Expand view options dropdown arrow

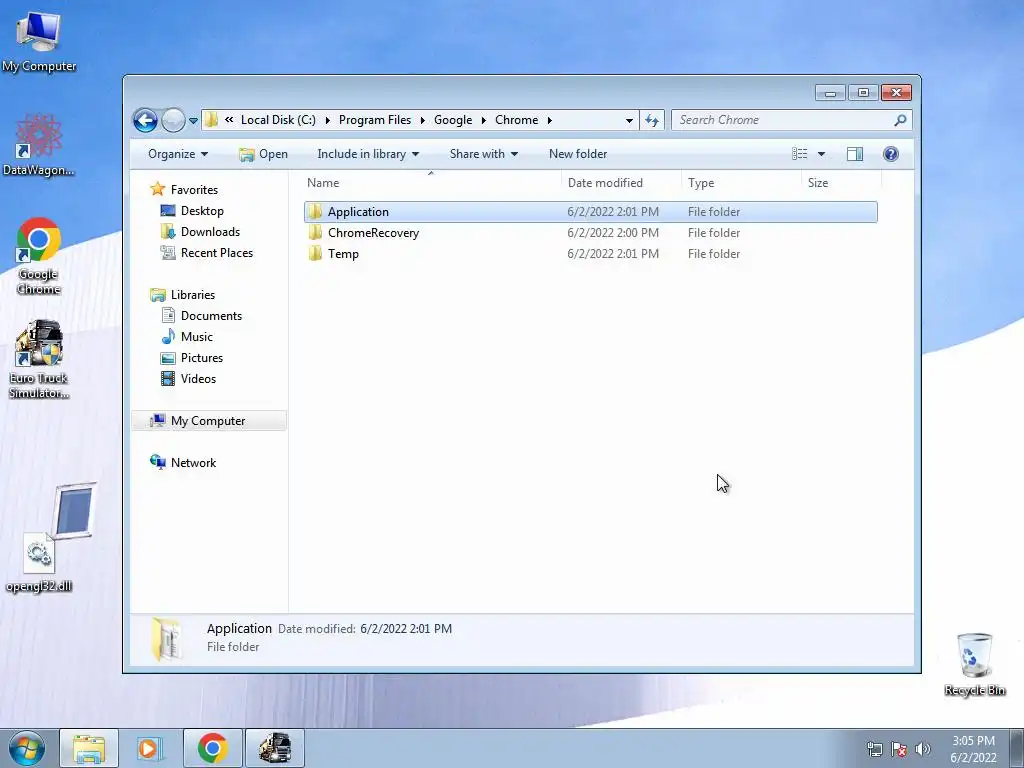pos(822,154)
